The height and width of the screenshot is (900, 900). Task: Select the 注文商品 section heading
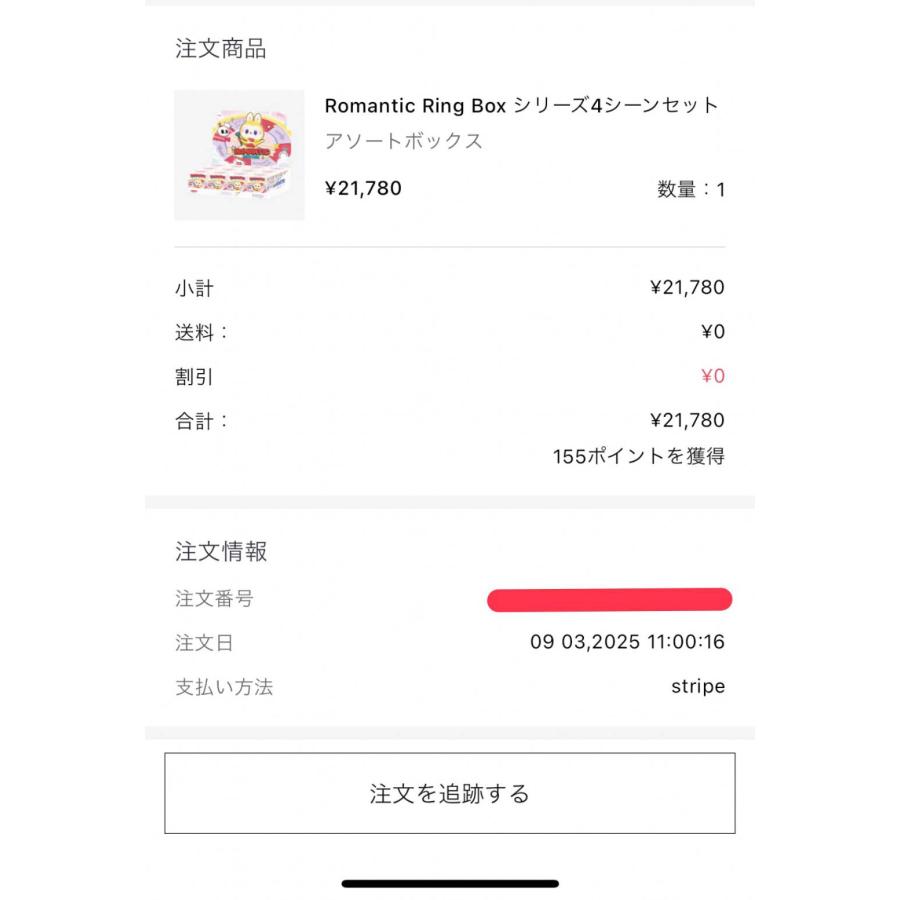point(222,48)
